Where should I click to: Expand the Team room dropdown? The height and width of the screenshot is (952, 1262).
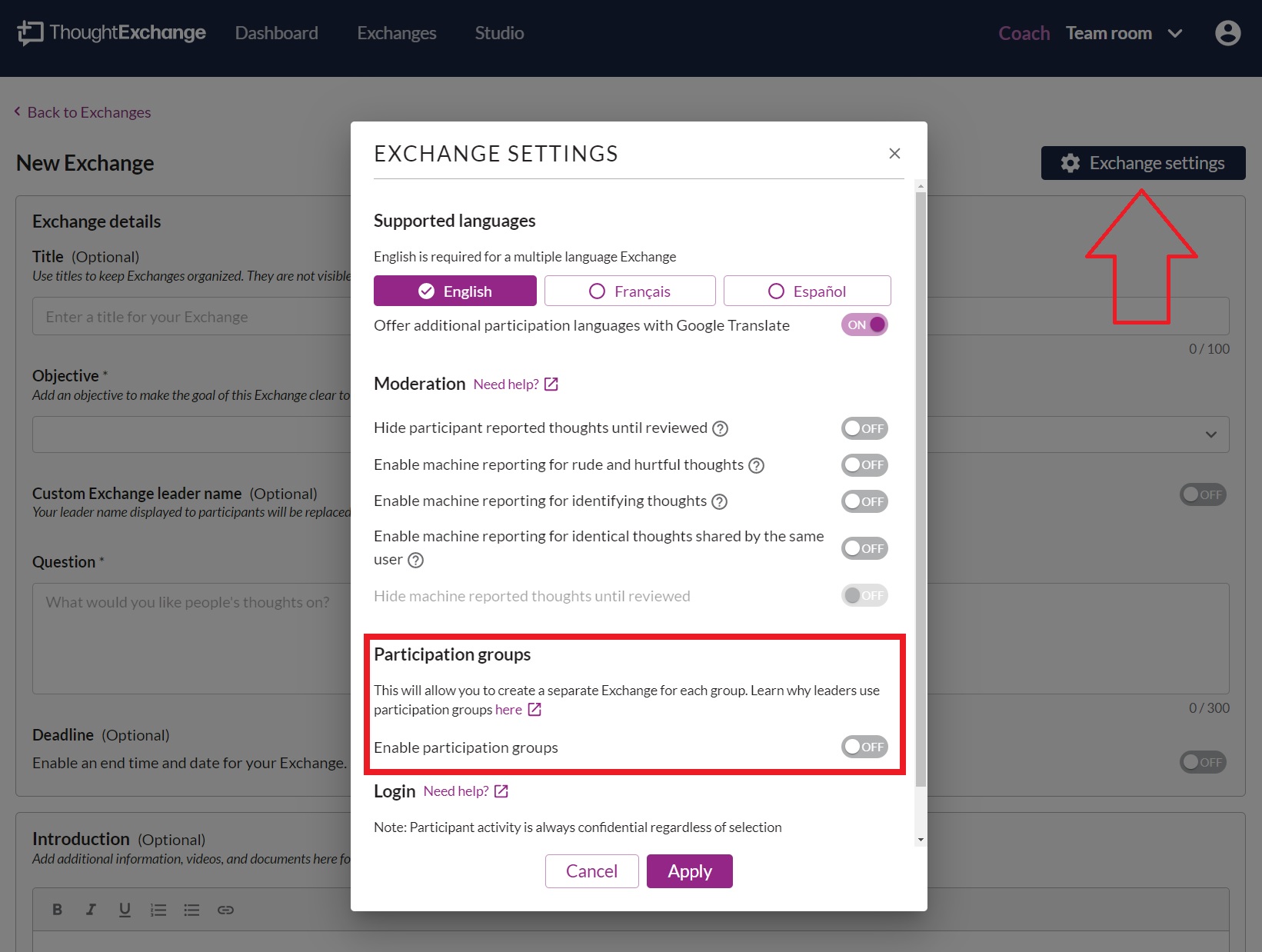tap(1124, 33)
